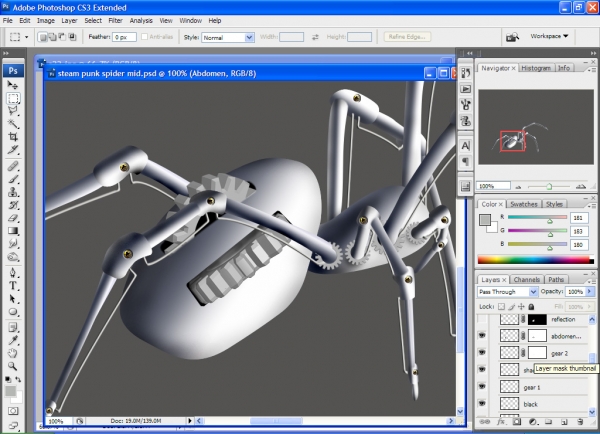The image size is (600, 434).
Task: Open Paragraph panel from collapsed dock
Action: (465, 162)
